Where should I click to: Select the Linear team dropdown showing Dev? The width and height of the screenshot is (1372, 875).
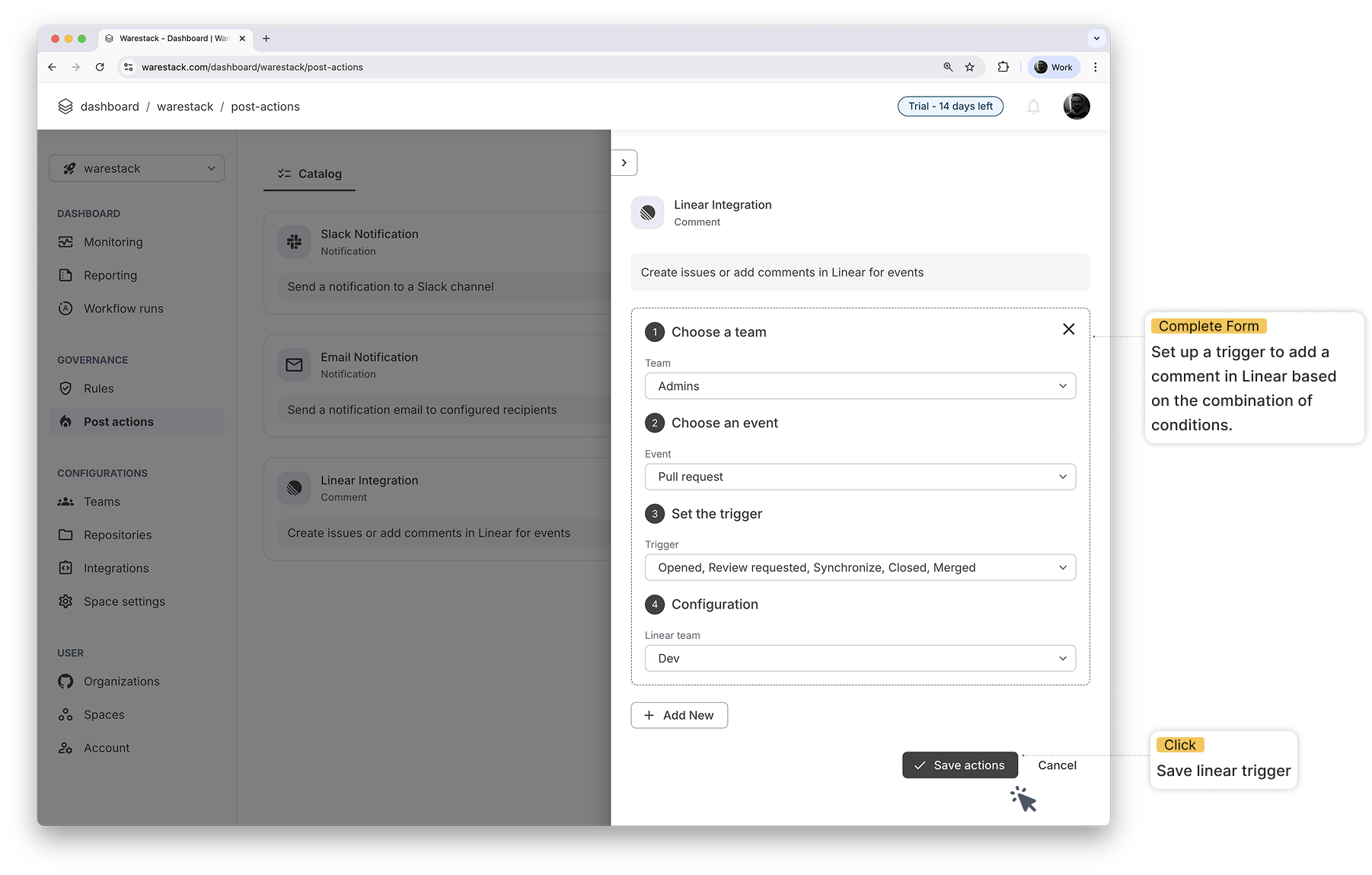click(x=860, y=658)
